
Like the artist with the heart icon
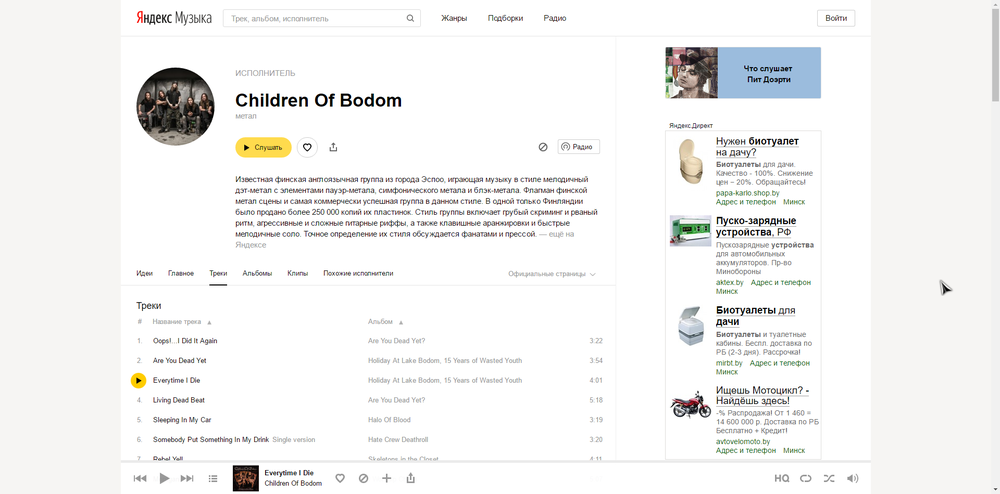point(307,147)
